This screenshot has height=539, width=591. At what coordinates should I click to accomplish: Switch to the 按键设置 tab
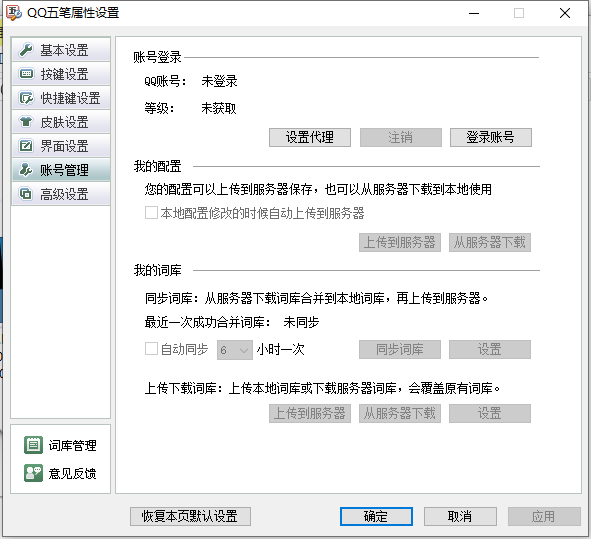pyautogui.click(x=61, y=74)
